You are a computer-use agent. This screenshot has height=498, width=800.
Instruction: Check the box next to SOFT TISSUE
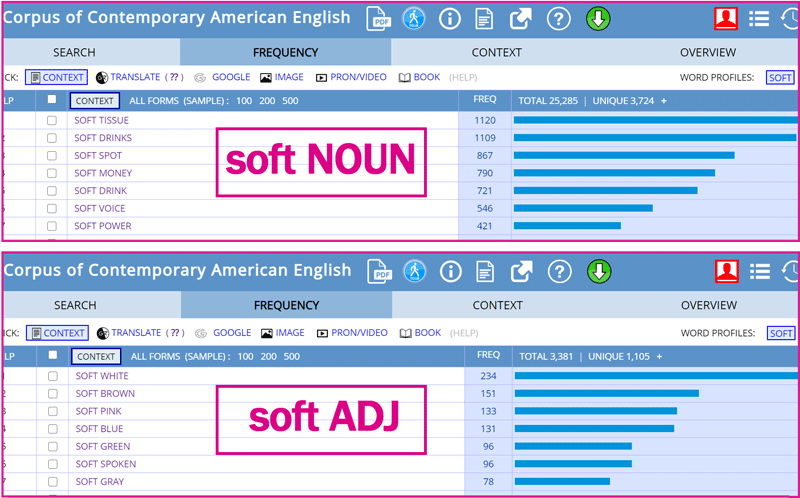(x=52, y=120)
